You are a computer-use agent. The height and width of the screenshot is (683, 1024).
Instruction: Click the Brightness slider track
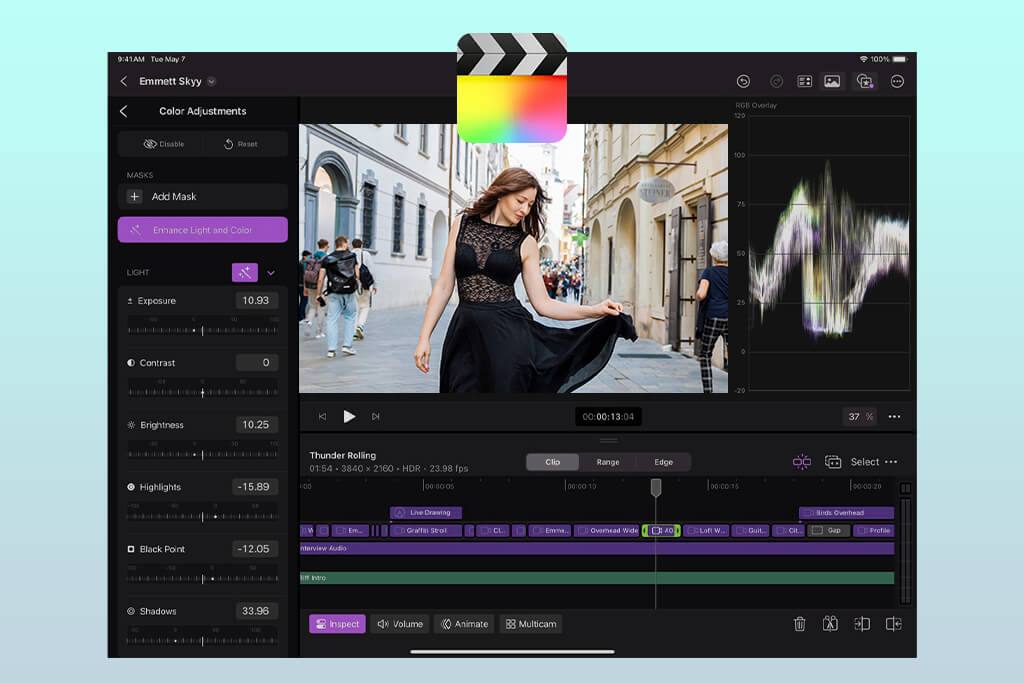point(202,454)
